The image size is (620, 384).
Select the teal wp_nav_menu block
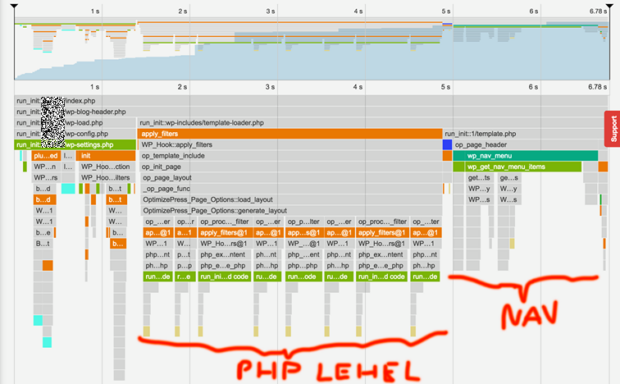[x=525, y=156]
